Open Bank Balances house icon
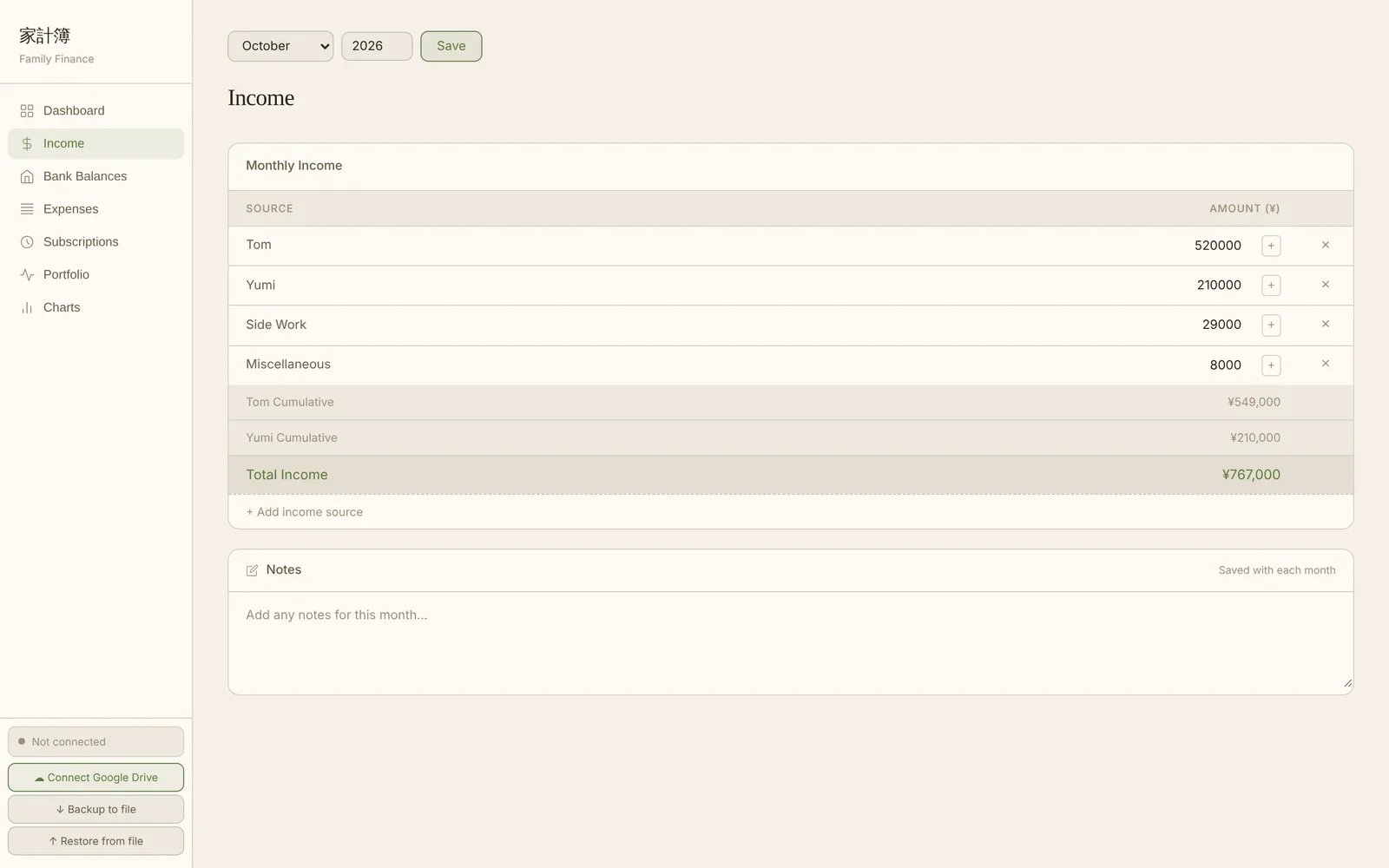1389x868 pixels. coord(27,177)
